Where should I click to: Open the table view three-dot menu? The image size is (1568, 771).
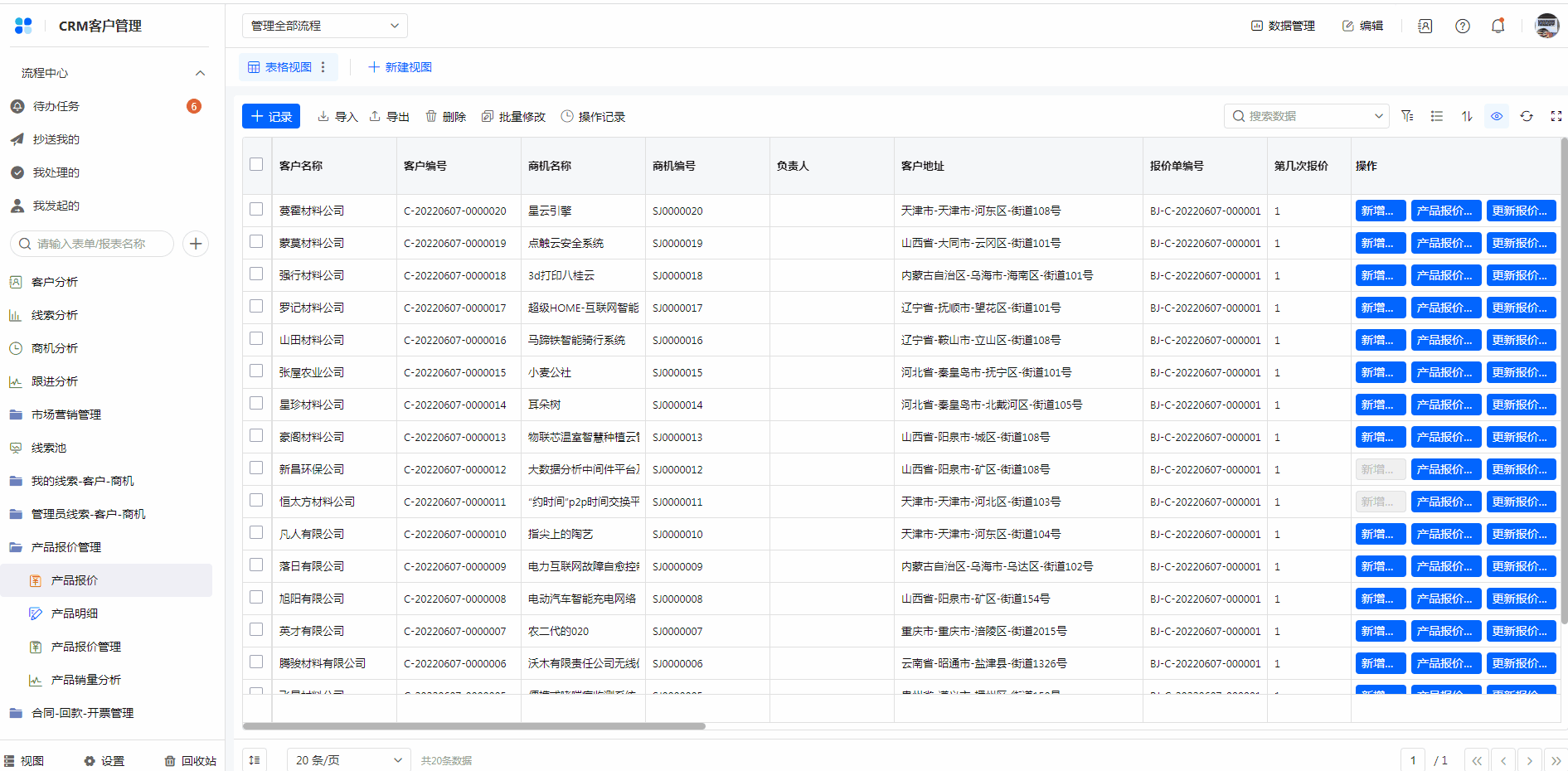click(x=323, y=67)
